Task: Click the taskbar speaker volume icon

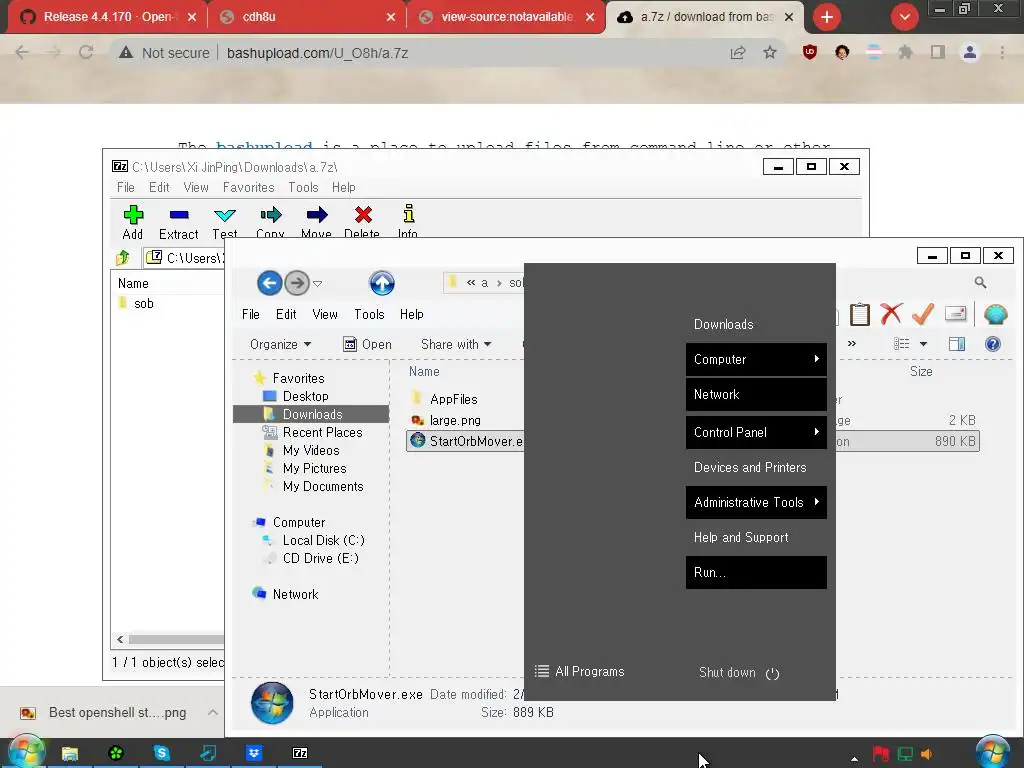Action: pyautogui.click(x=926, y=754)
